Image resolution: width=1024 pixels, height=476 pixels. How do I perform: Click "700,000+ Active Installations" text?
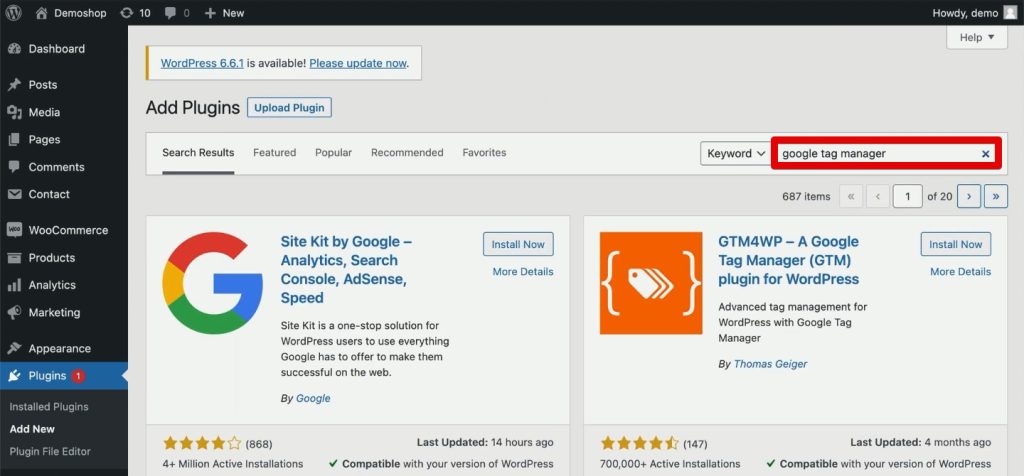pos(670,464)
